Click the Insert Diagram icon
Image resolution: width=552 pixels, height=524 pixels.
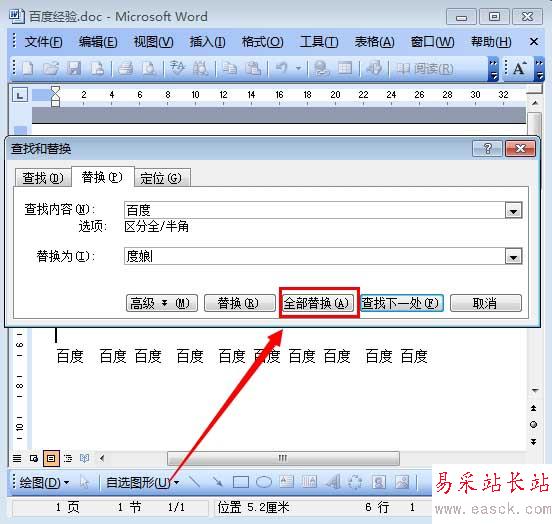(355, 482)
